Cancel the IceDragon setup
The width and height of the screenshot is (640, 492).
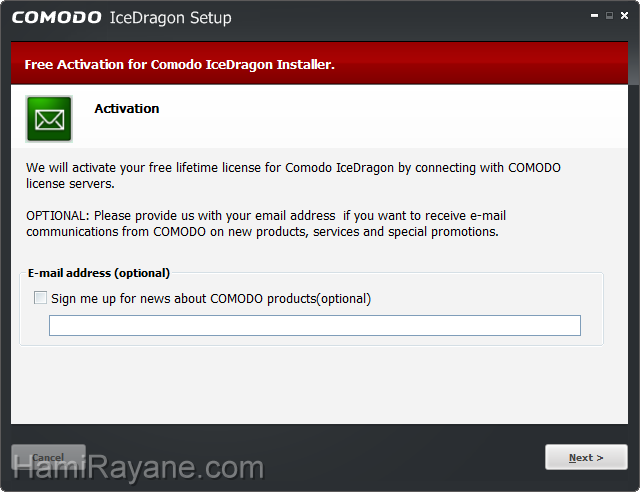point(48,457)
